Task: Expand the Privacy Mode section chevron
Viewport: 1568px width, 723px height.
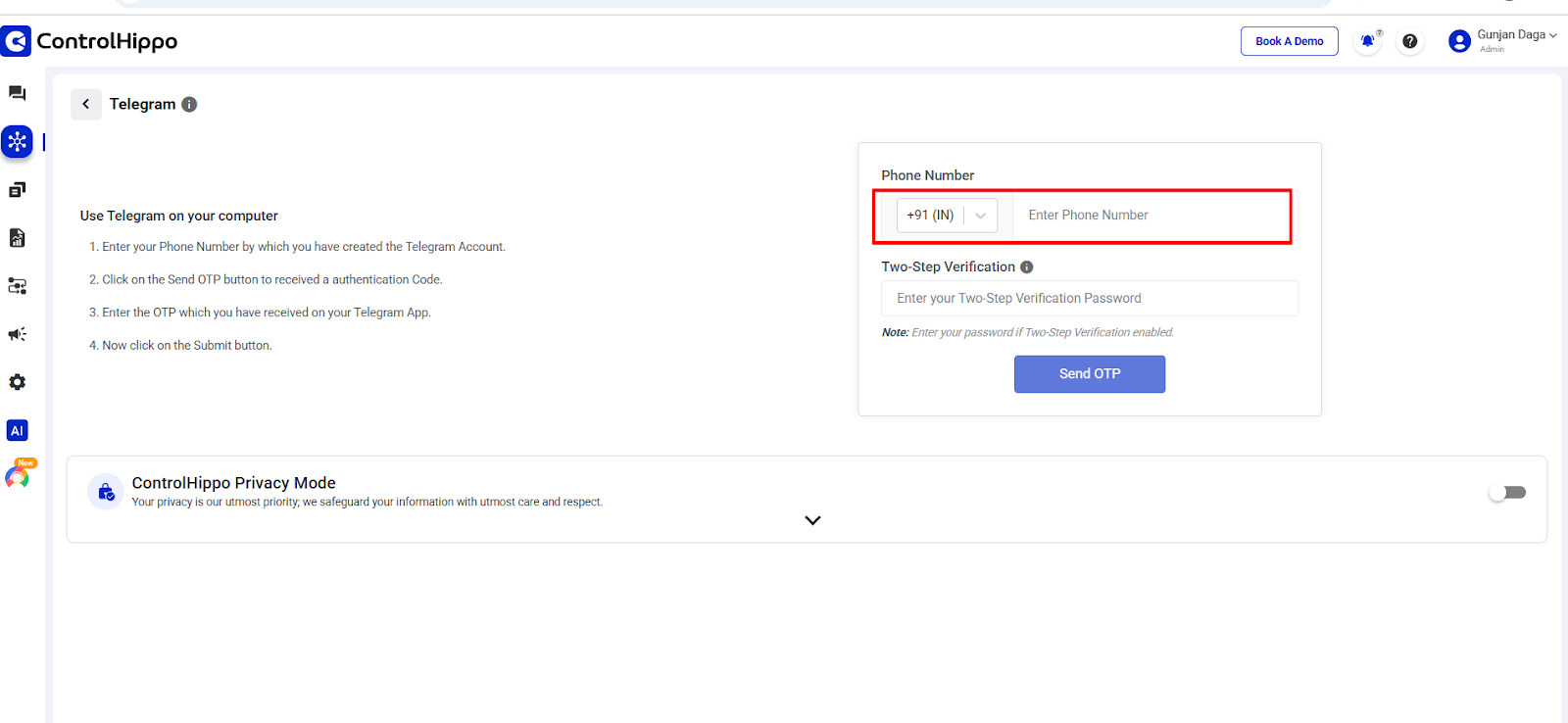Action: tap(812, 520)
